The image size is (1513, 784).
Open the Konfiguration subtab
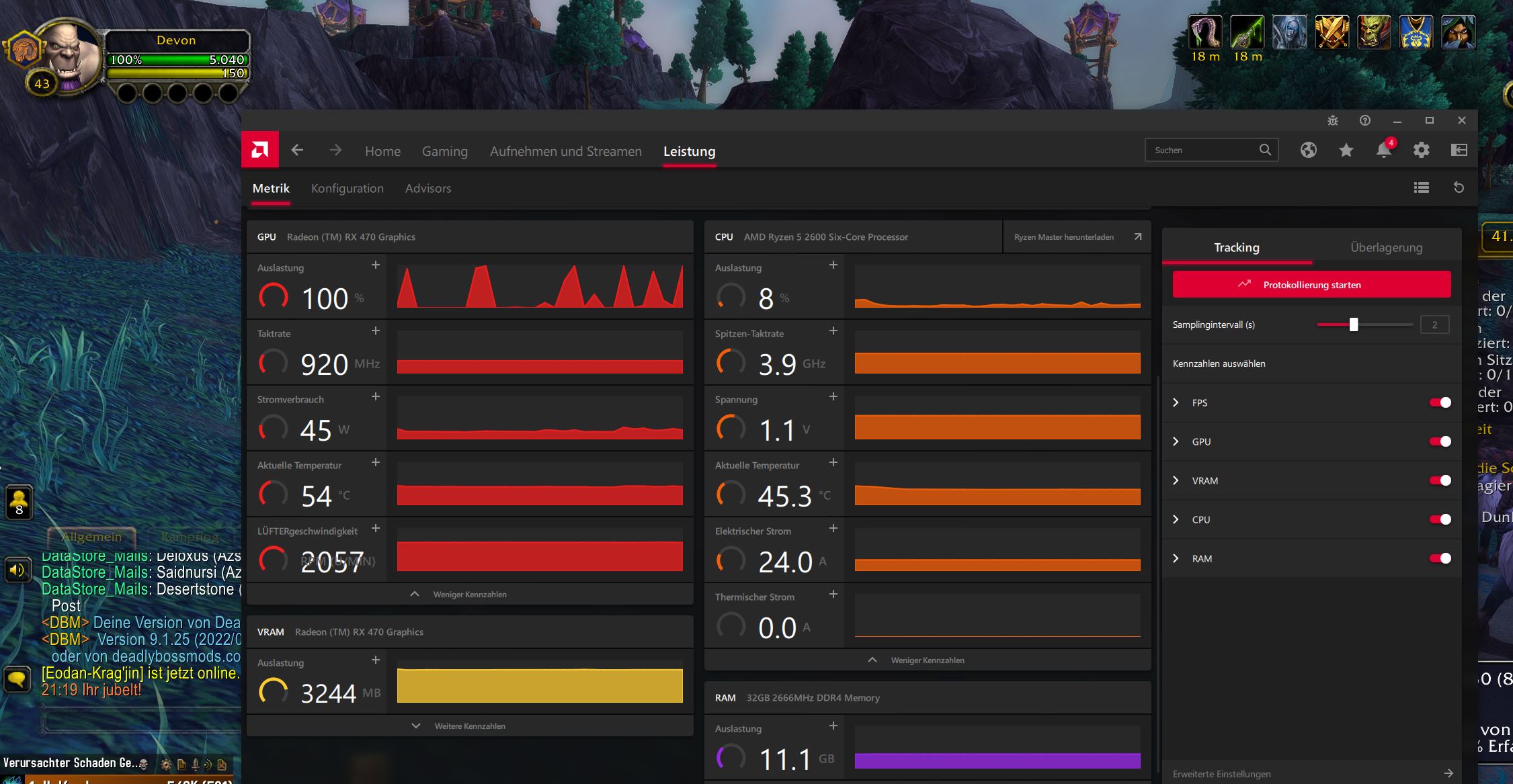(x=347, y=188)
